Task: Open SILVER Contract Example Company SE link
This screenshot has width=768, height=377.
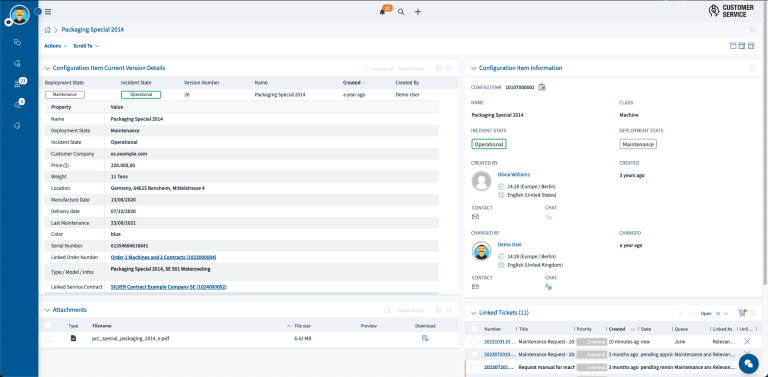Action: click(168, 287)
